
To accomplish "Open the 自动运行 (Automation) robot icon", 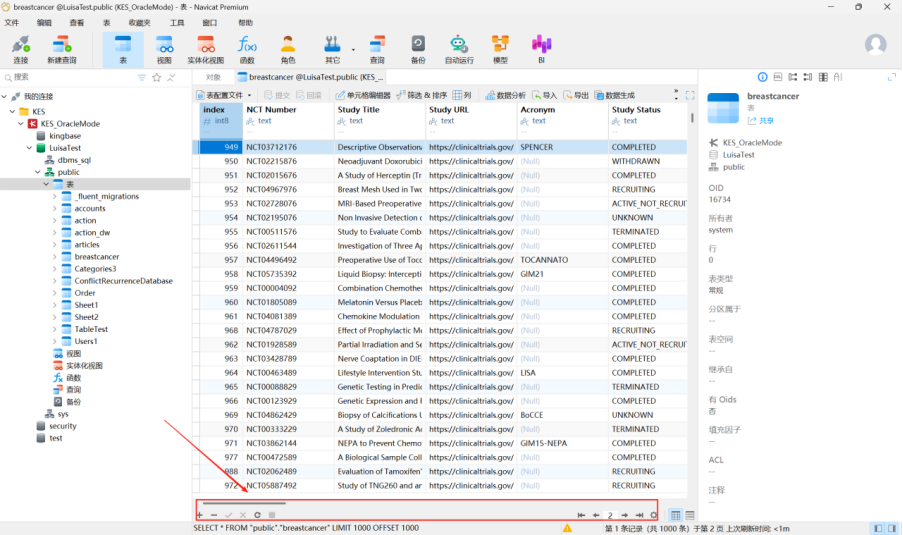I will coord(459,48).
